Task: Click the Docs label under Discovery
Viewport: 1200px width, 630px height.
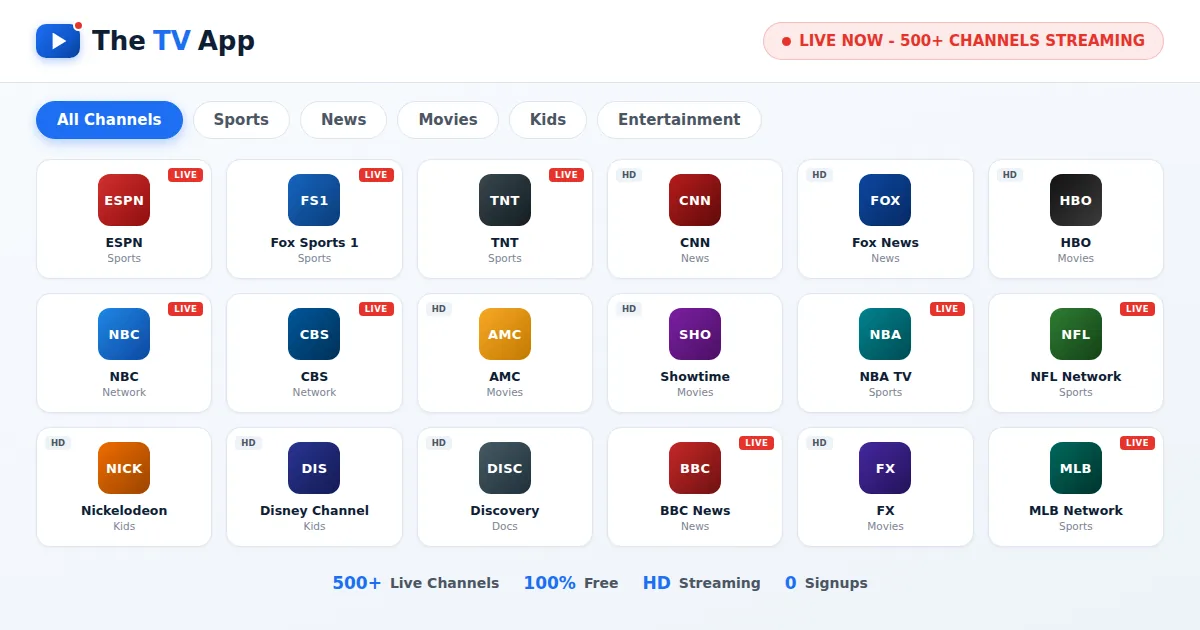Action: [505, 527]
